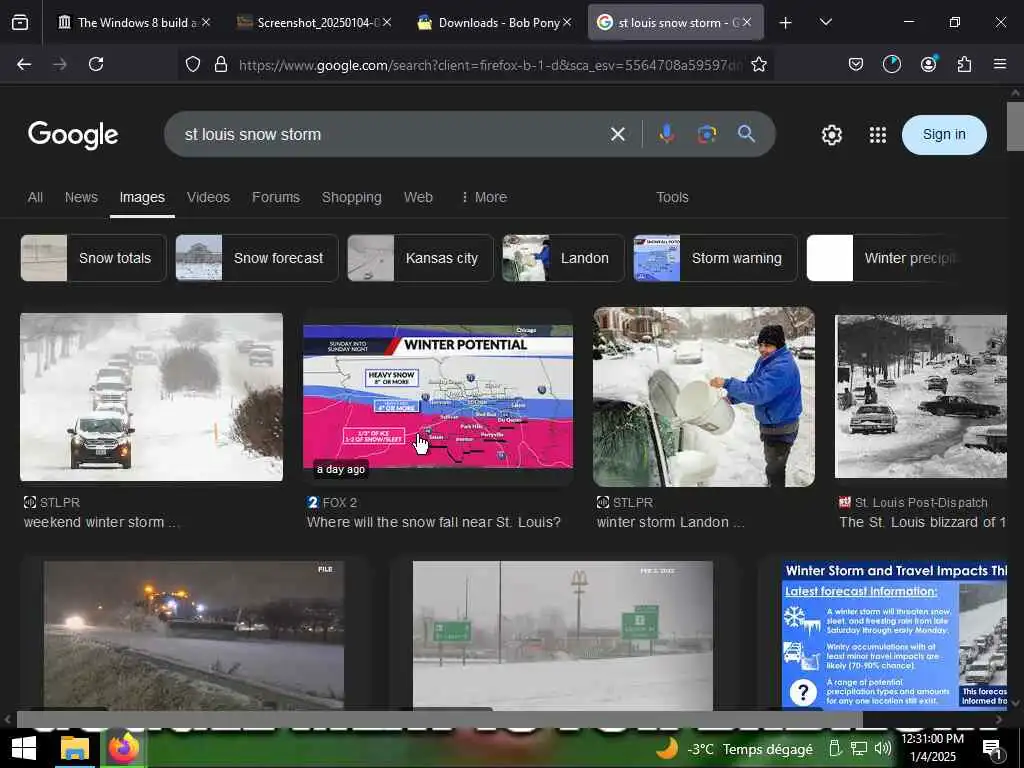Switch to the All results tab
Viewport: 1024px width, 768px height.
(35, 197)
